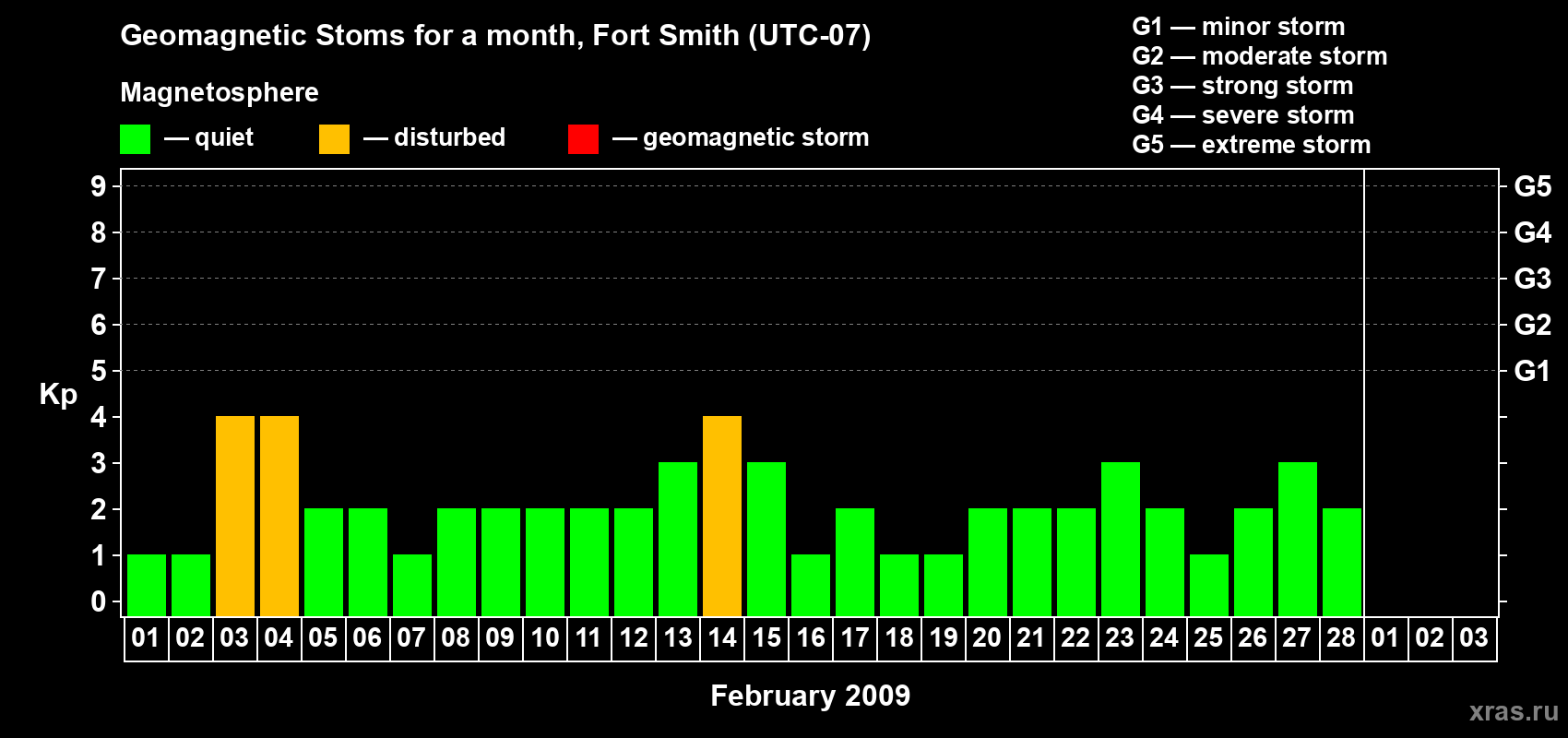Click the date label 11
Image resolution: width=1568 pixels, height=738 pixels.
(588, 637)
